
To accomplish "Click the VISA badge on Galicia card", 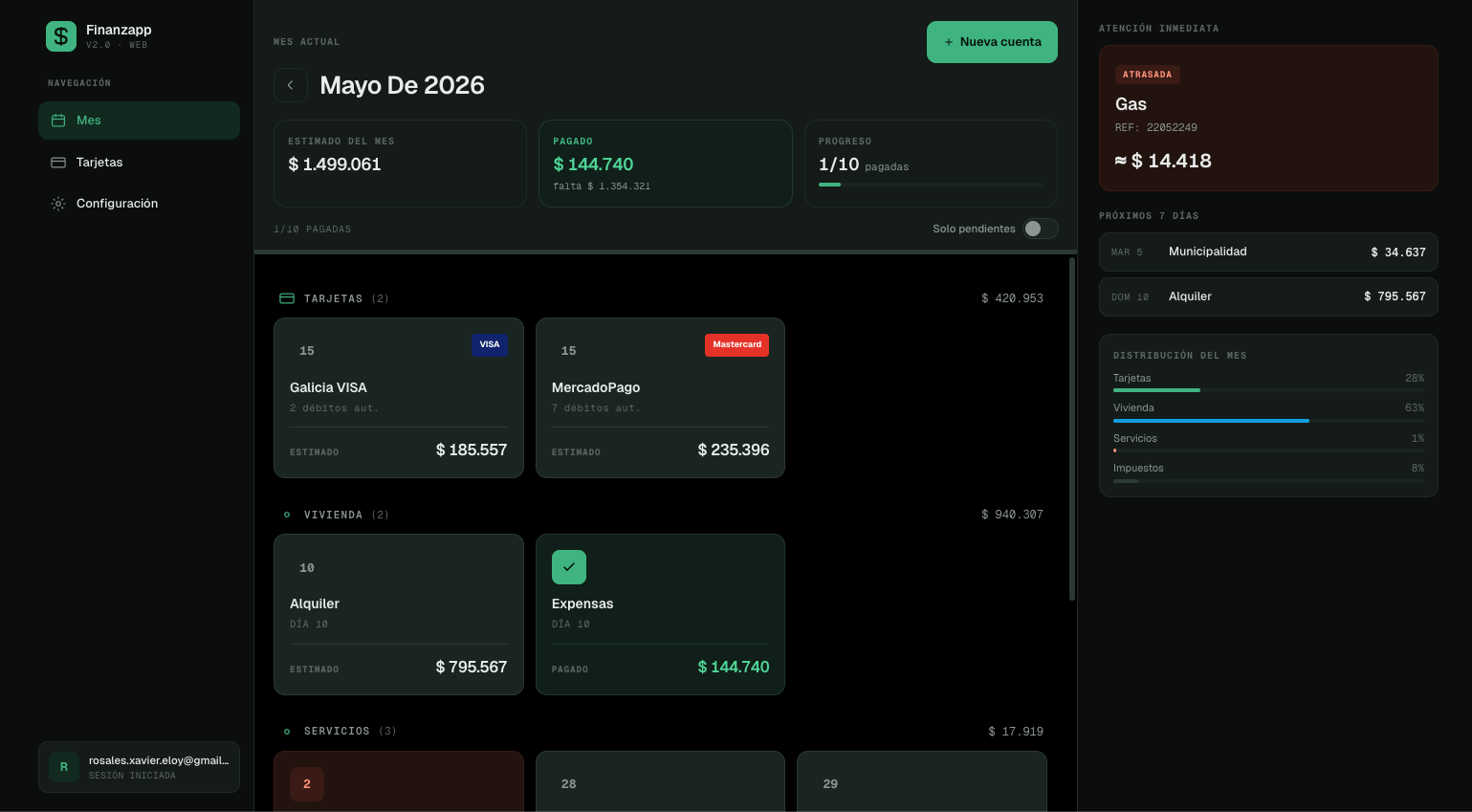I will [490, 344].
